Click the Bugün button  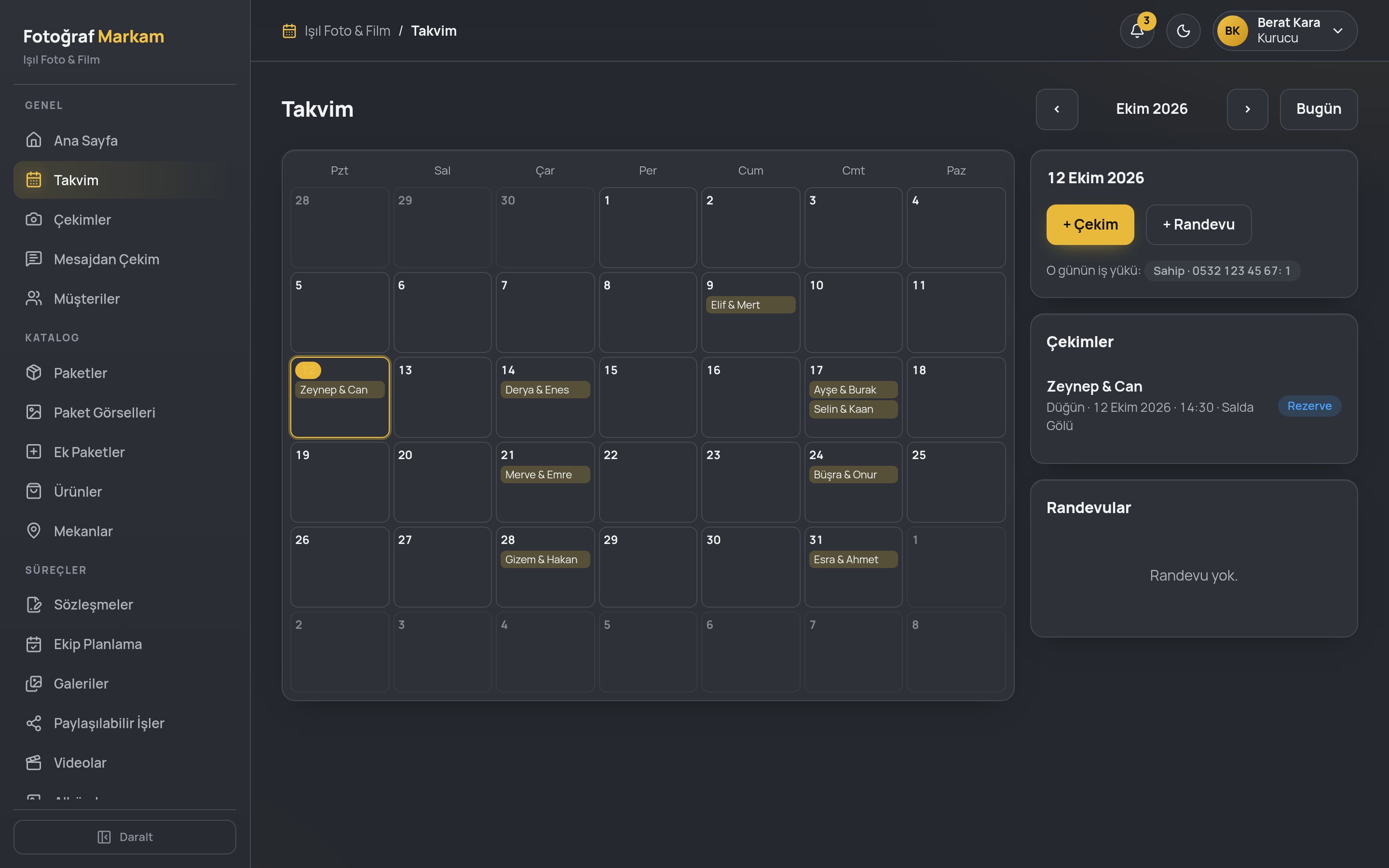click(1319, 109)
